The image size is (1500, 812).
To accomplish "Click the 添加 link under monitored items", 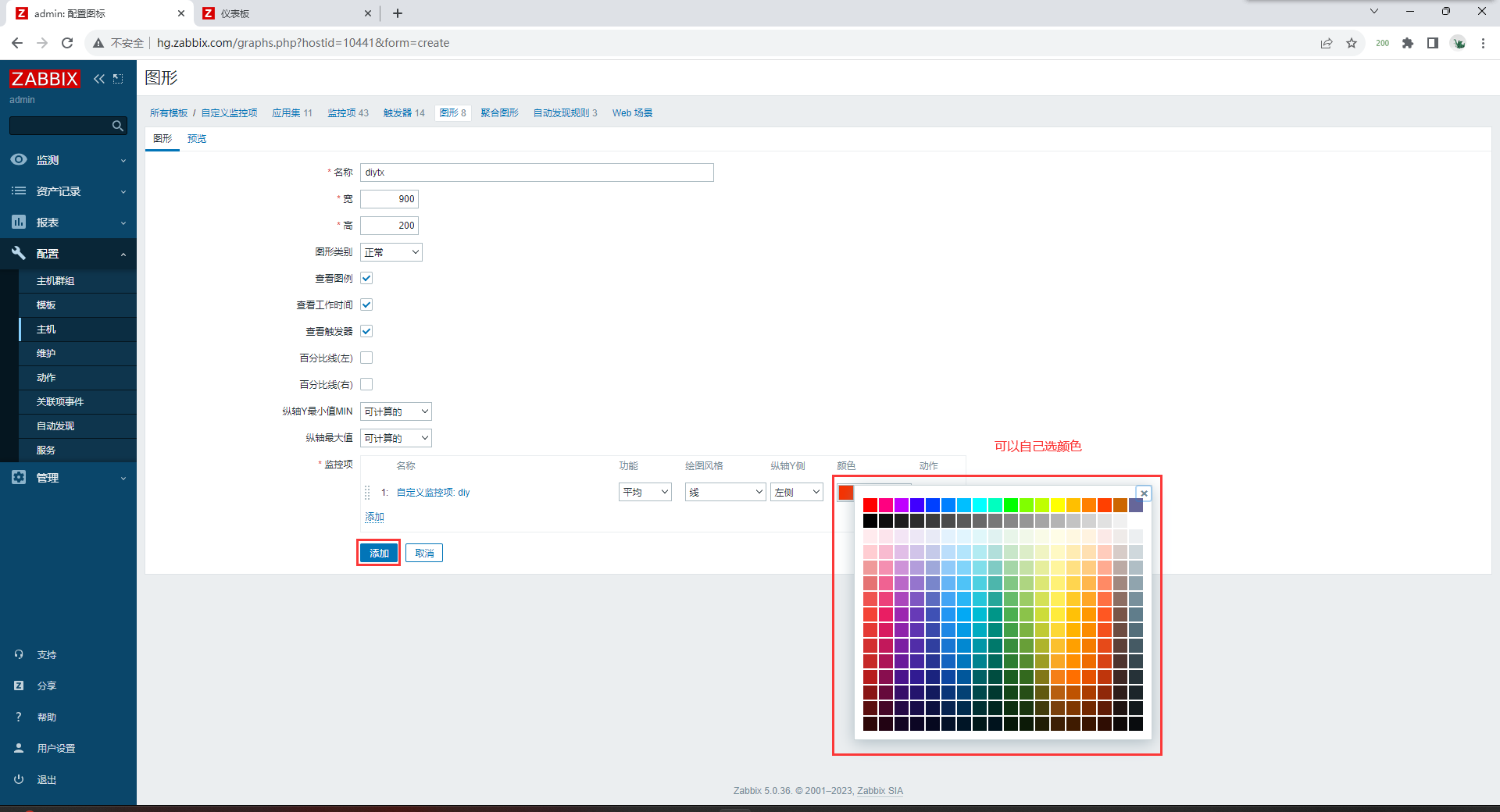I will (x=374, y=517).
